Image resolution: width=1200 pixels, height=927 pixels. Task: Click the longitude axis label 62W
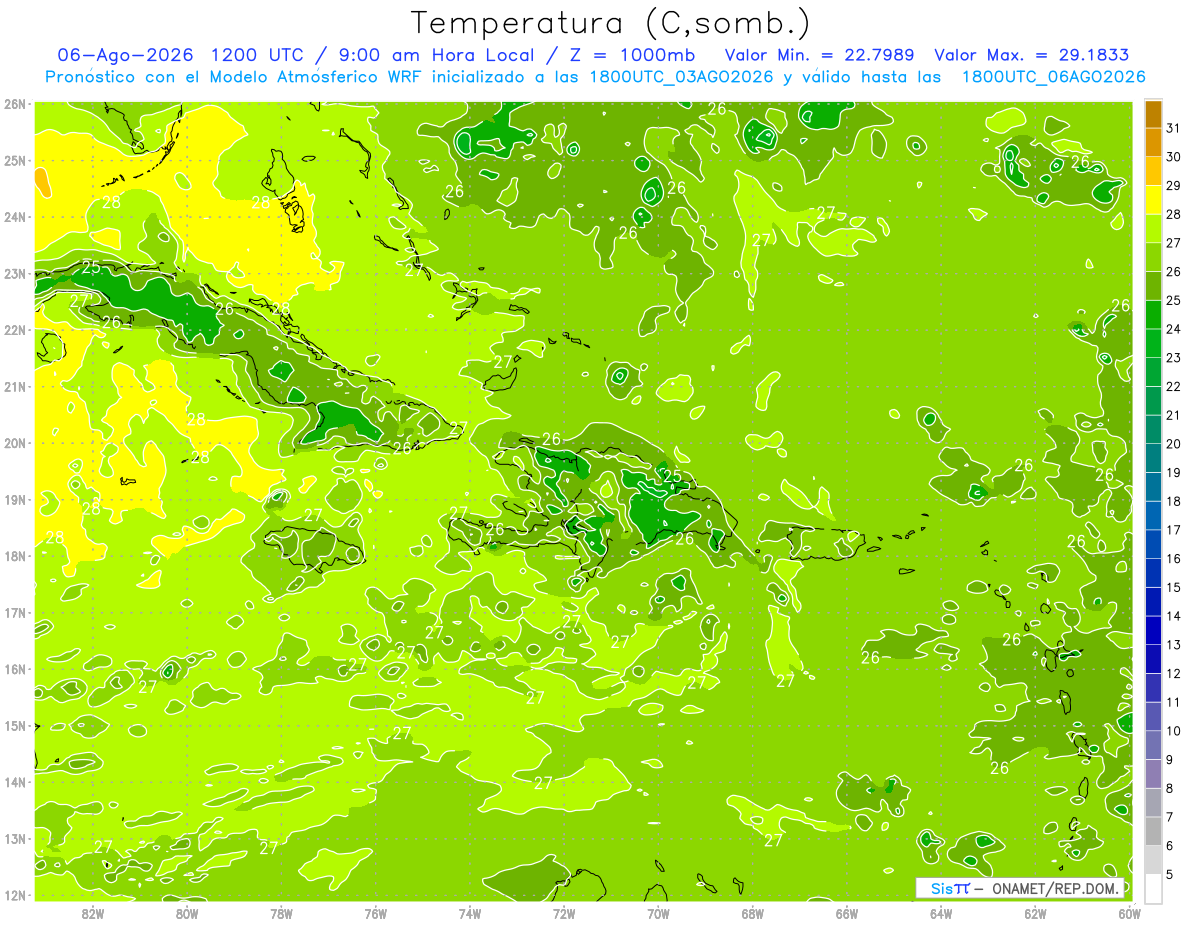[x=1036, y=913]
